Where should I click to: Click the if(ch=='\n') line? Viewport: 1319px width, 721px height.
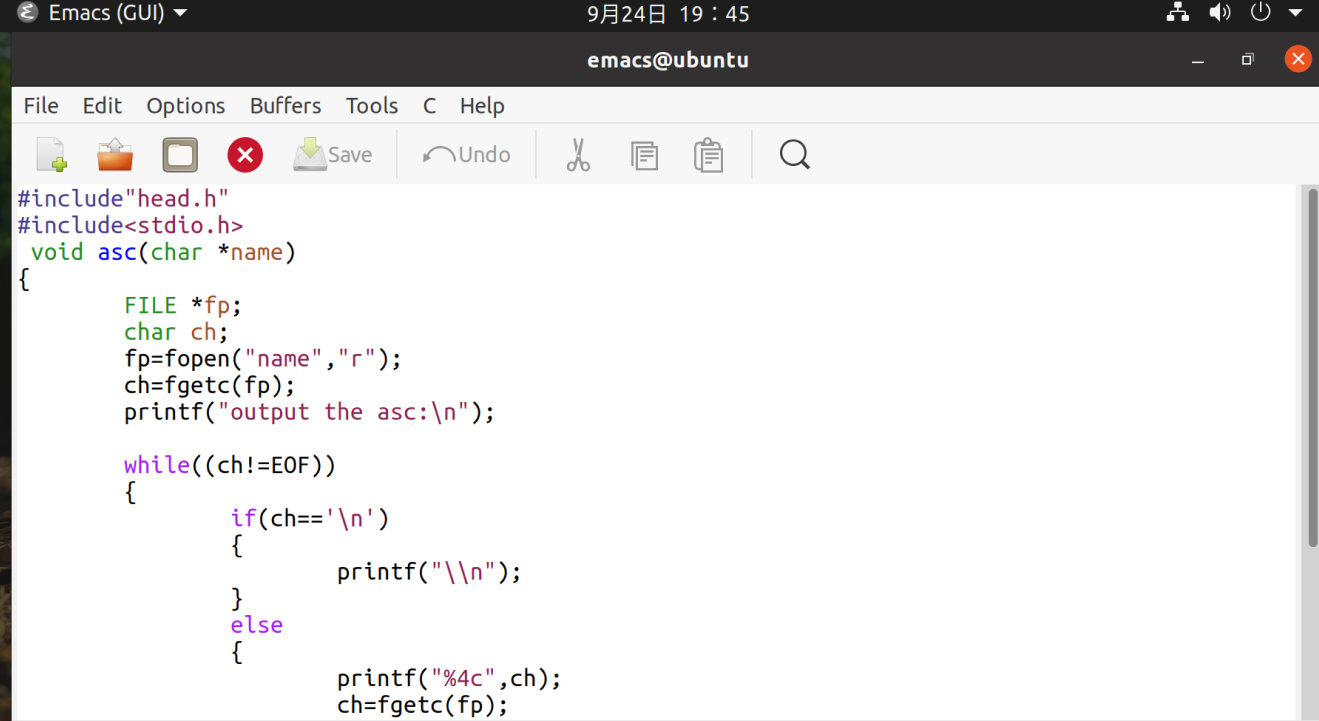pyautogui.click(x=310, y=518)
